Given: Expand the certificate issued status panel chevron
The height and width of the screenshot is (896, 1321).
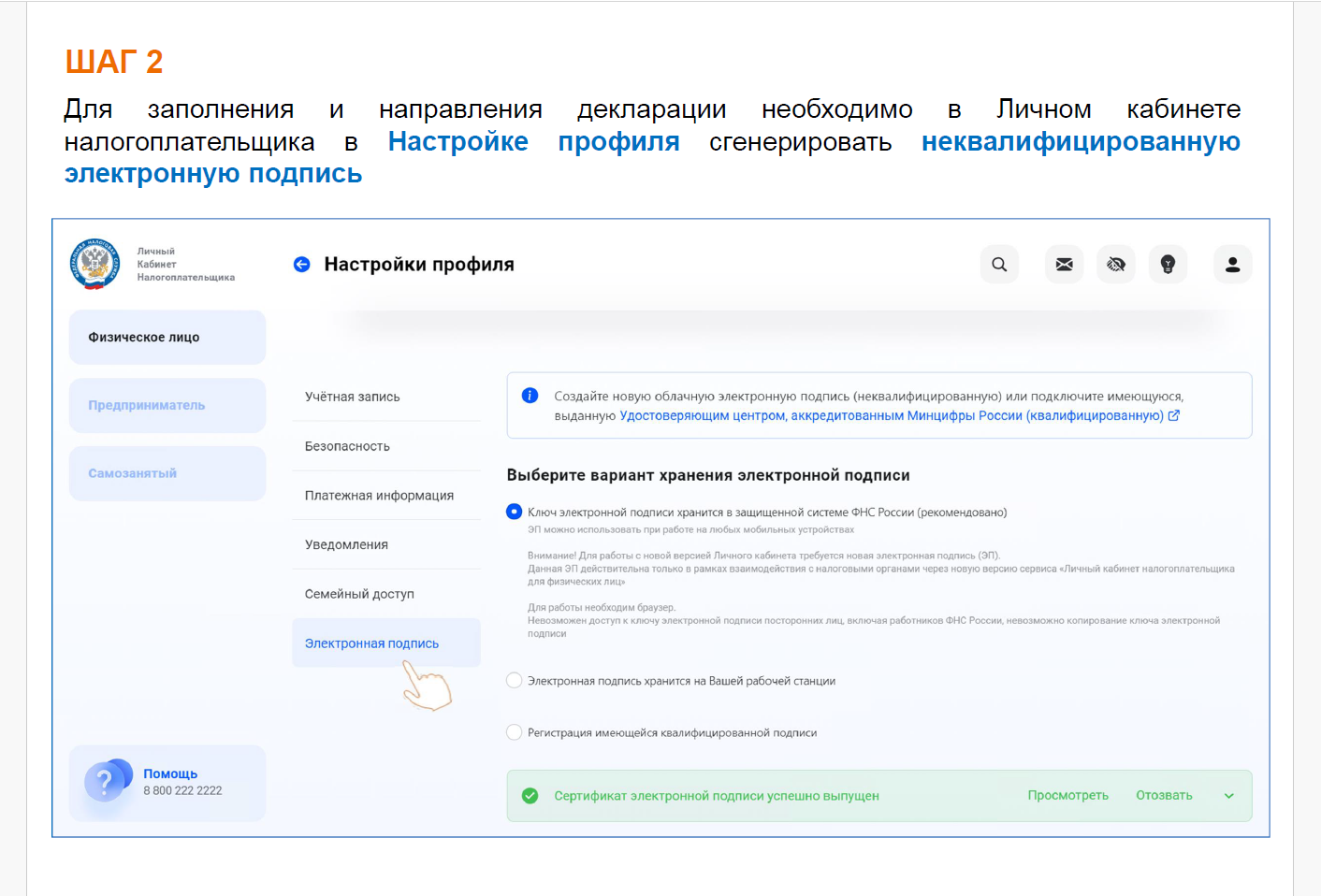Looking at the screenshot, I should tap(1228, 796).
